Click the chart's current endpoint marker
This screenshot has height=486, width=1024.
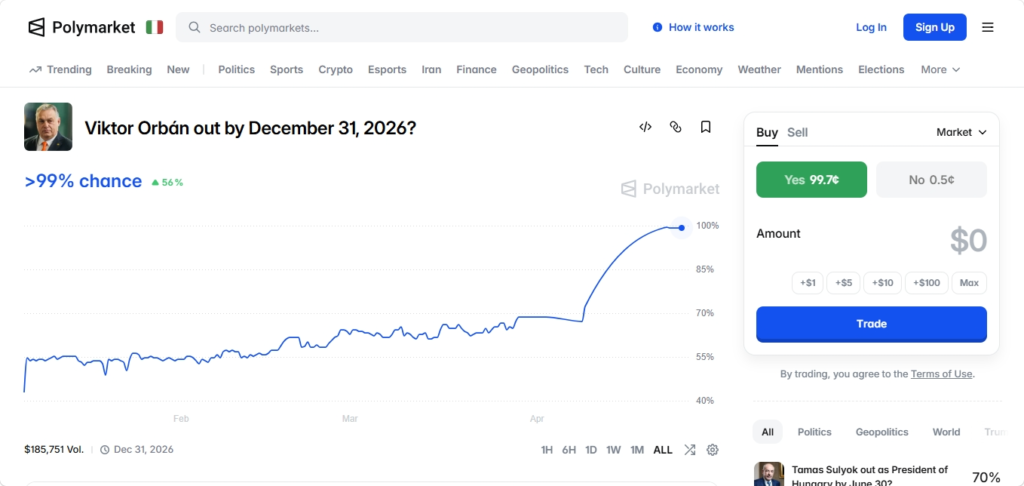(681, 228)
